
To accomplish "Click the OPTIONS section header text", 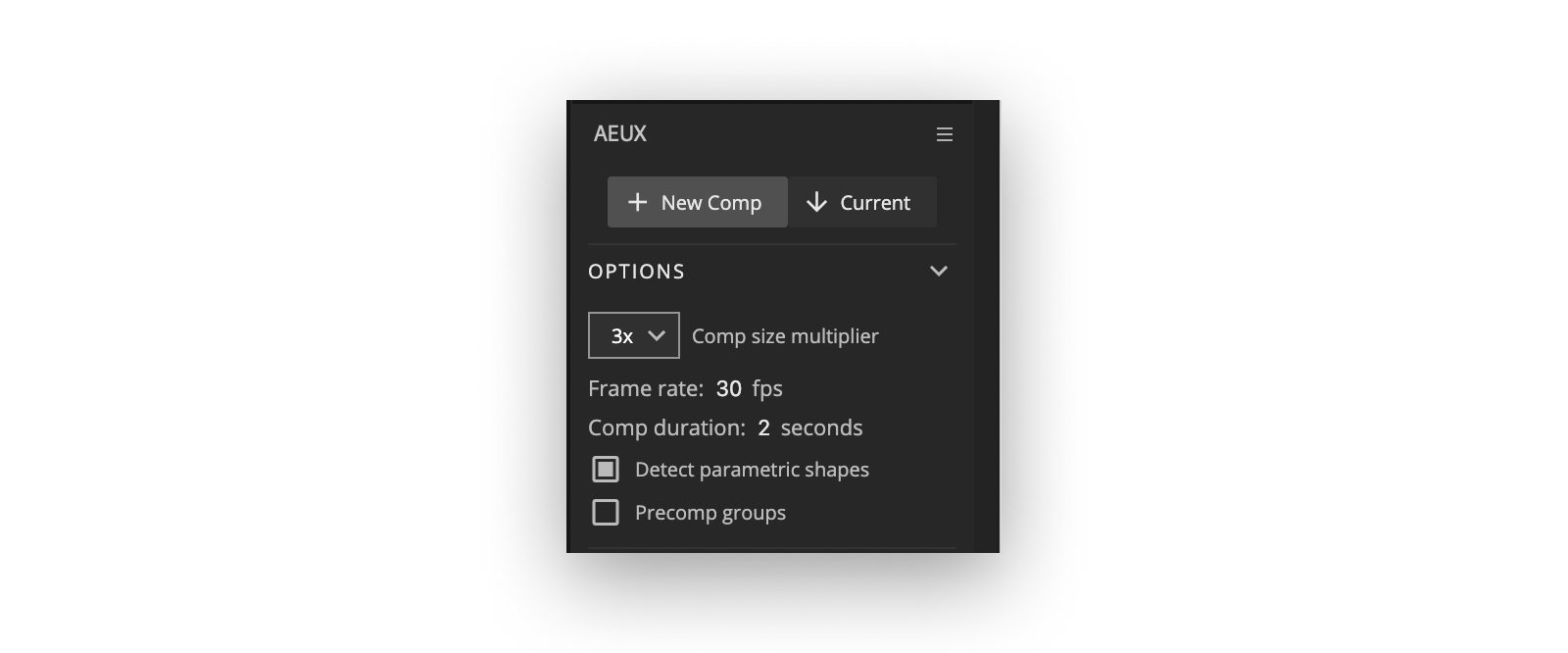I will coord(636,272).
